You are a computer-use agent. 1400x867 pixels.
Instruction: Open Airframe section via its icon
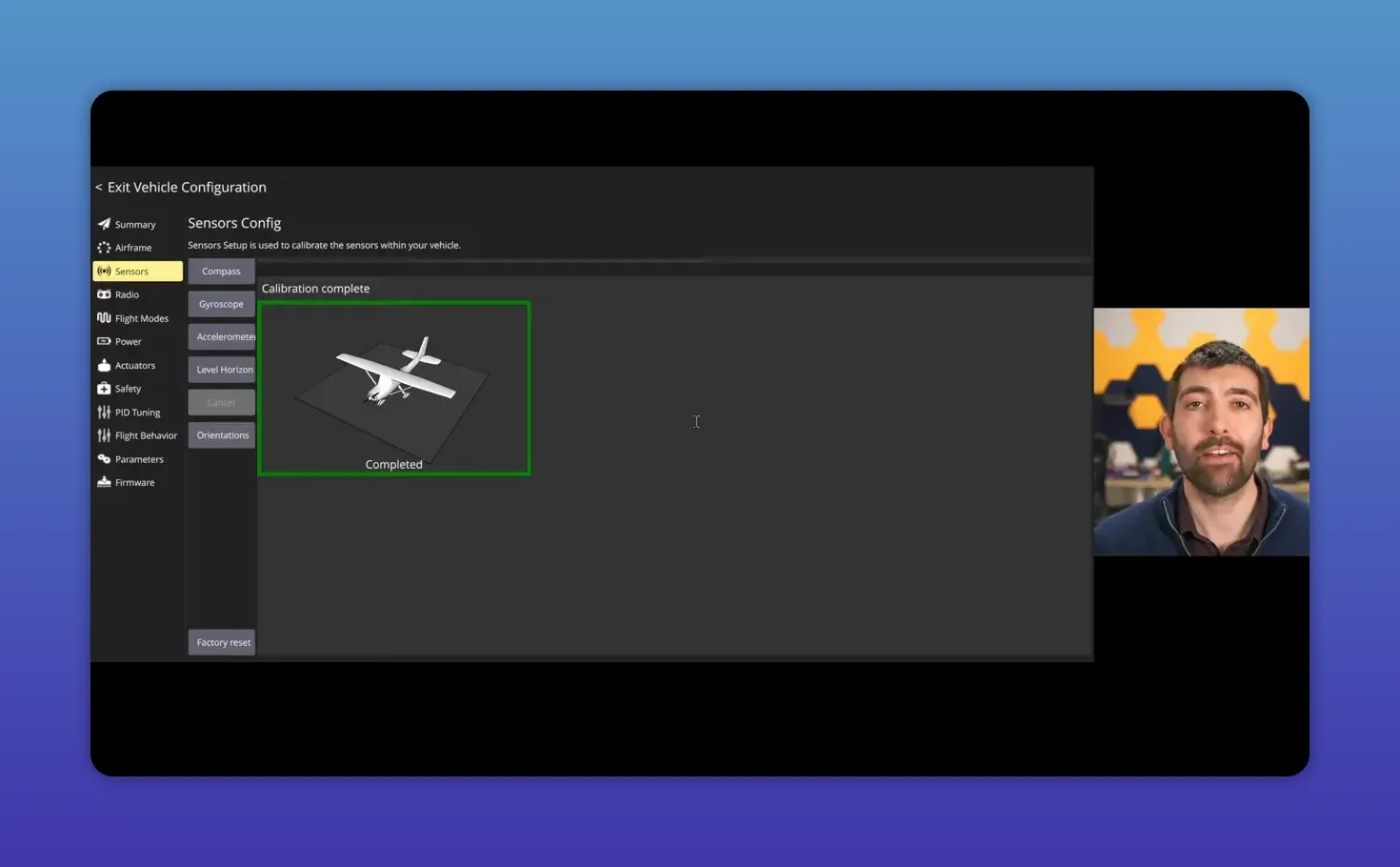pos(104,248)
